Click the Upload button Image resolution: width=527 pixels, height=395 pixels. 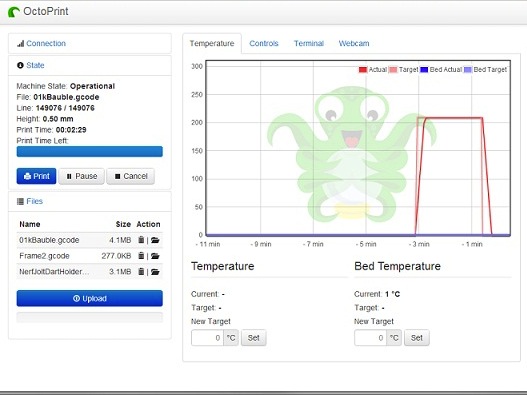(x=89, y=299)
